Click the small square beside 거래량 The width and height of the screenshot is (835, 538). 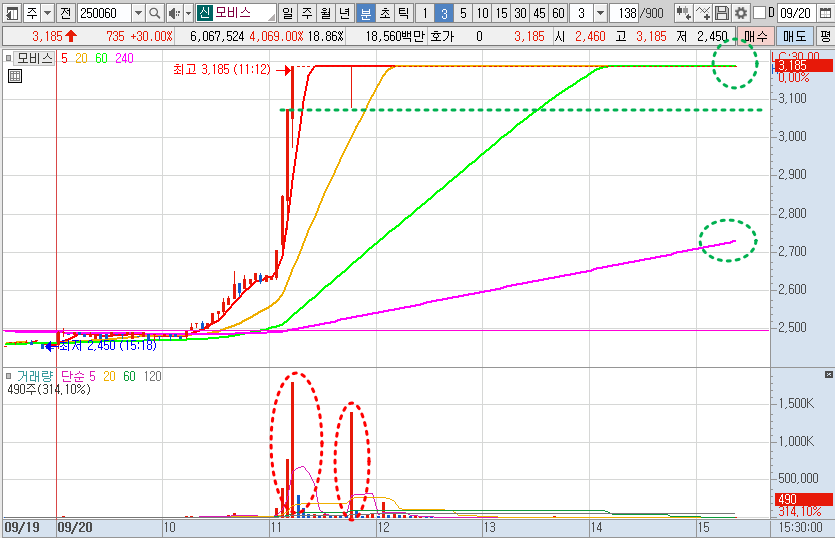(x=9, y=376)
